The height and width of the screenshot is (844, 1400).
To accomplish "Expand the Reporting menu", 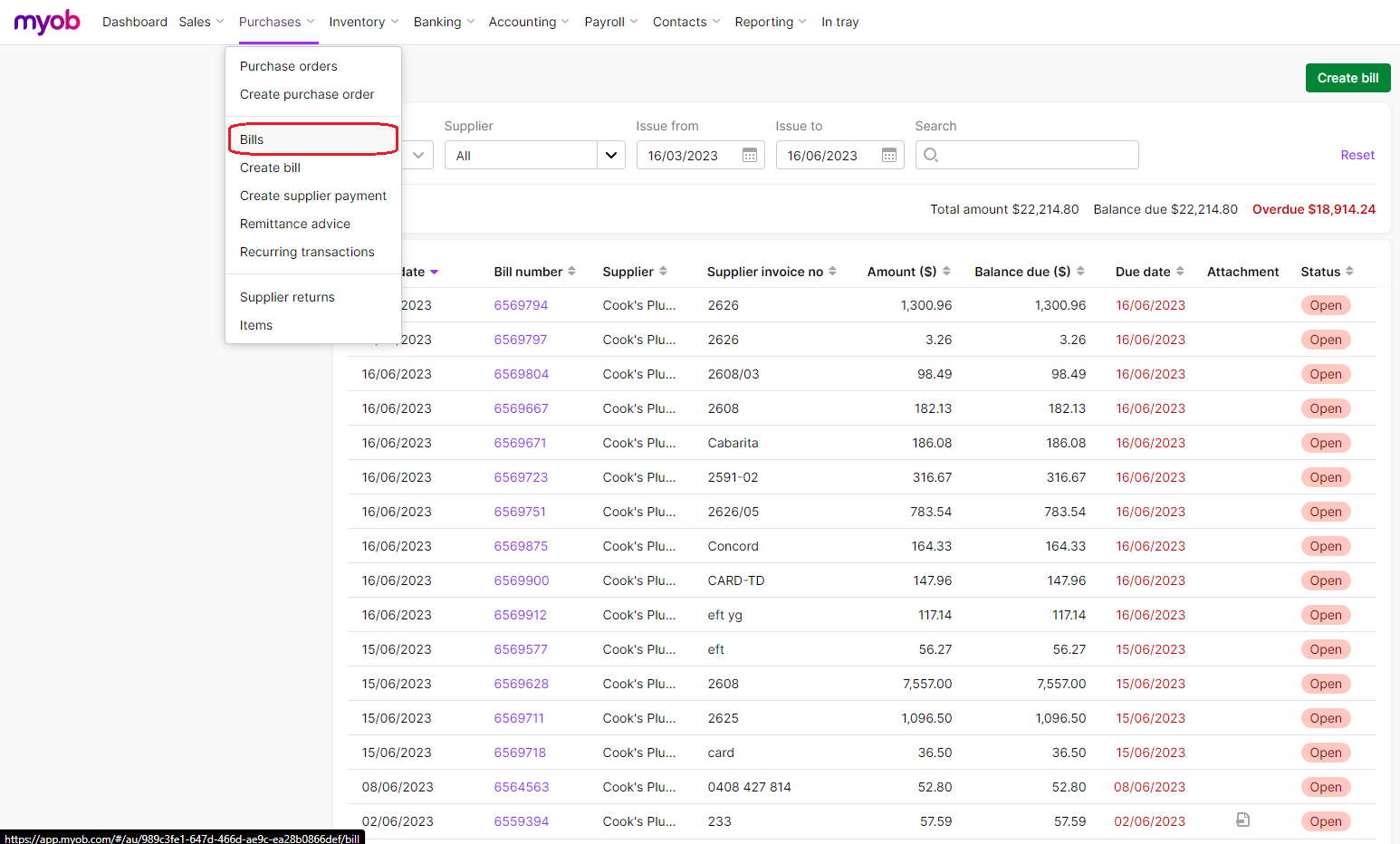I will (x=771, y=22).
